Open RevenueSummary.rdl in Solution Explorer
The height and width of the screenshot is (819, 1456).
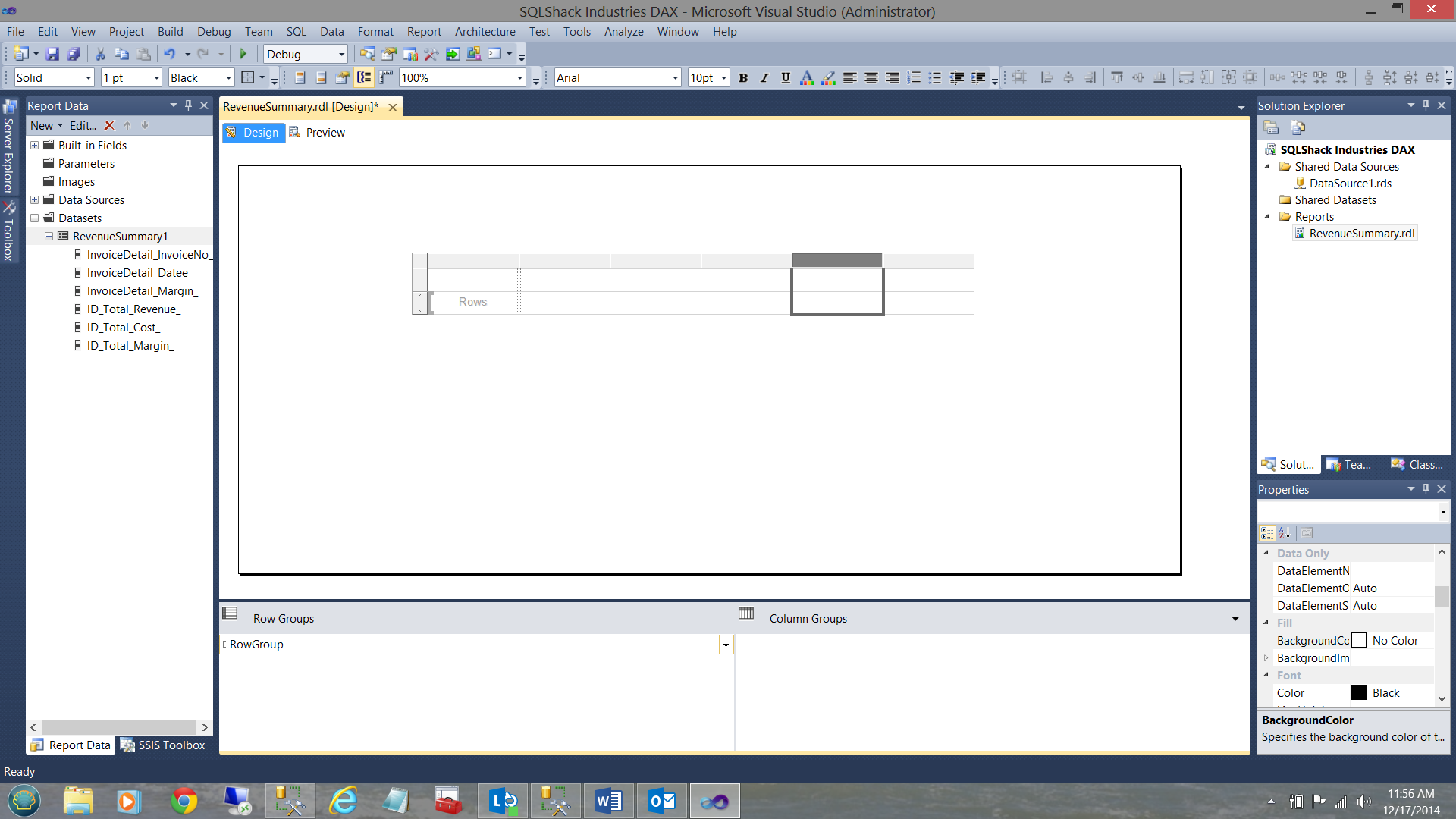(1361, 234)
